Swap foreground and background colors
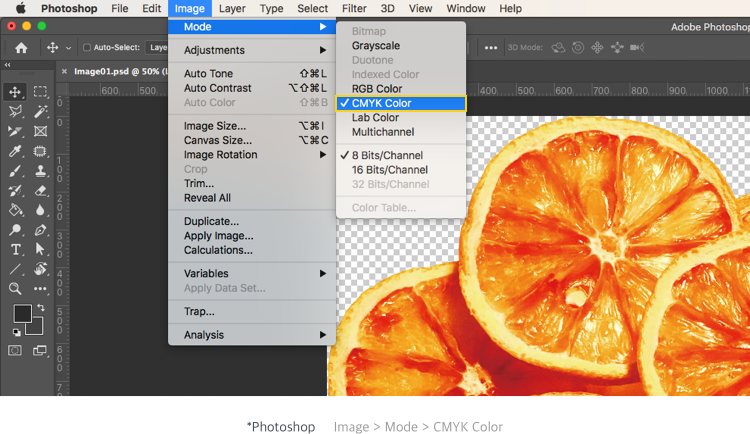Image resolution: width=750 pixels, height=434 pixels. [41, 308]
